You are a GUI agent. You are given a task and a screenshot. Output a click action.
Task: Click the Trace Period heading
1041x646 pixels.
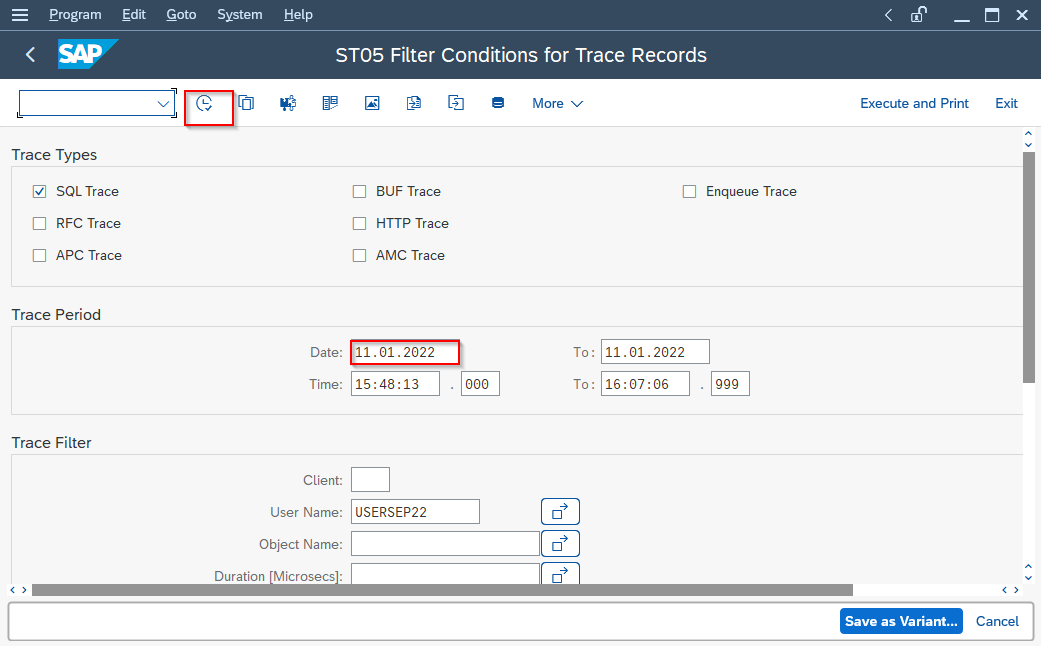click(56, 315)
